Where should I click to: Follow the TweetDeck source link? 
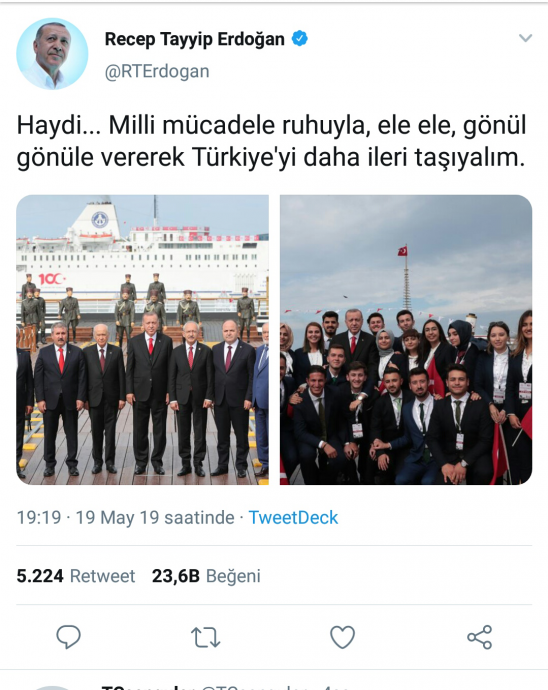[x=293, y=518]
